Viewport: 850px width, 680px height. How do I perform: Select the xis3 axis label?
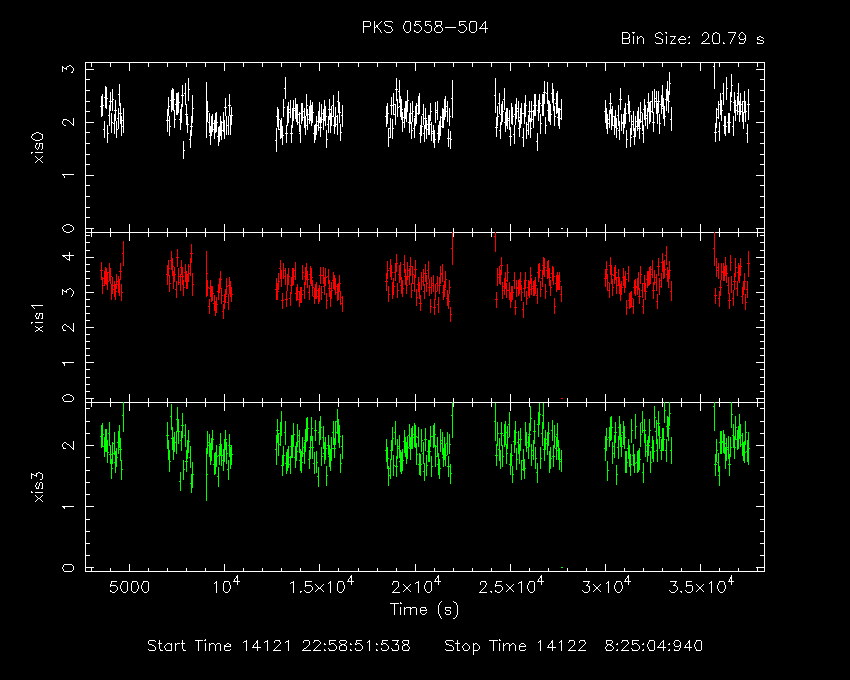[39, 487]
